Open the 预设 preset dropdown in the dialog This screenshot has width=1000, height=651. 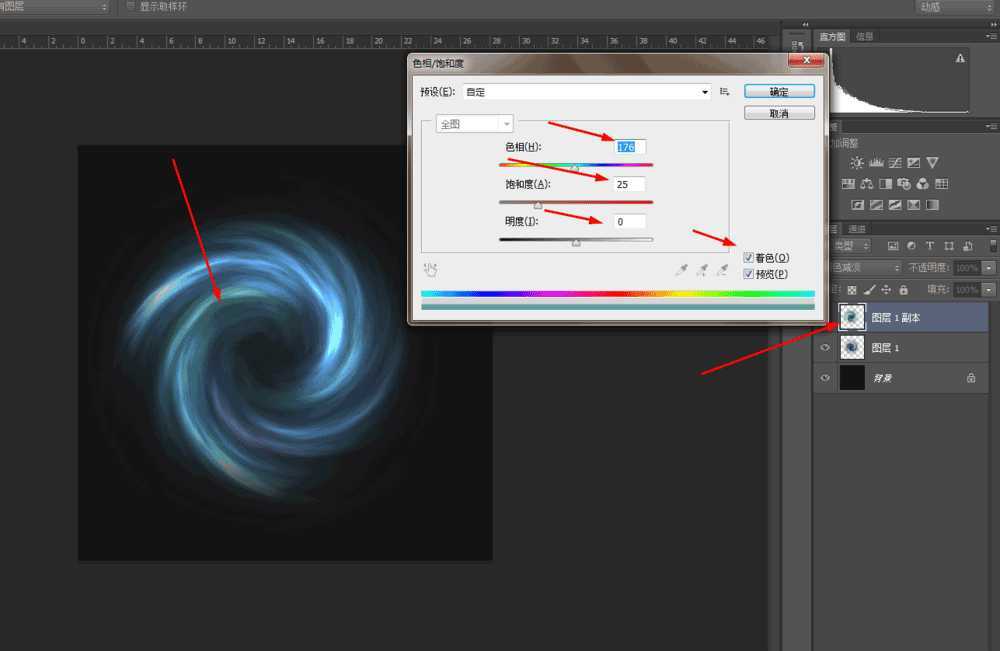(x=703, y=91)
